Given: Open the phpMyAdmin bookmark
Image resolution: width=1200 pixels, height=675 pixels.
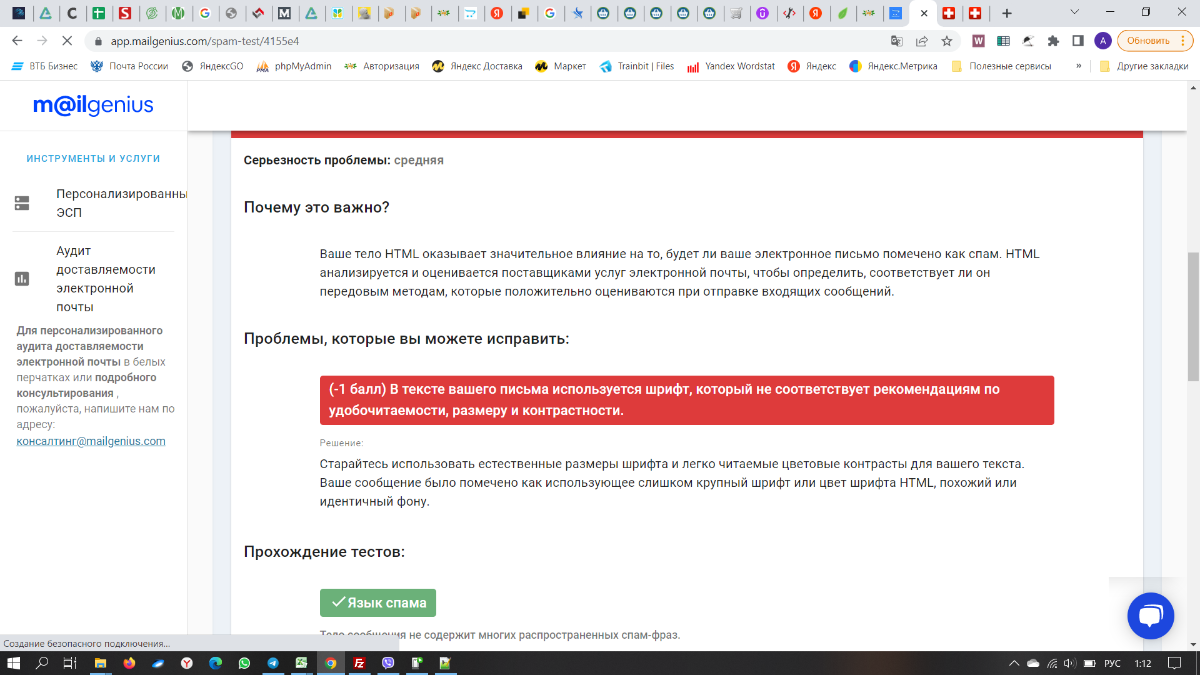Looking at the screenshot, I should 292,66.
